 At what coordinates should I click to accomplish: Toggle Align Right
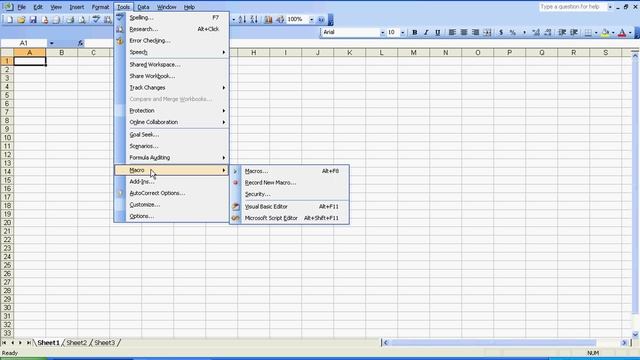click(476, 32)
